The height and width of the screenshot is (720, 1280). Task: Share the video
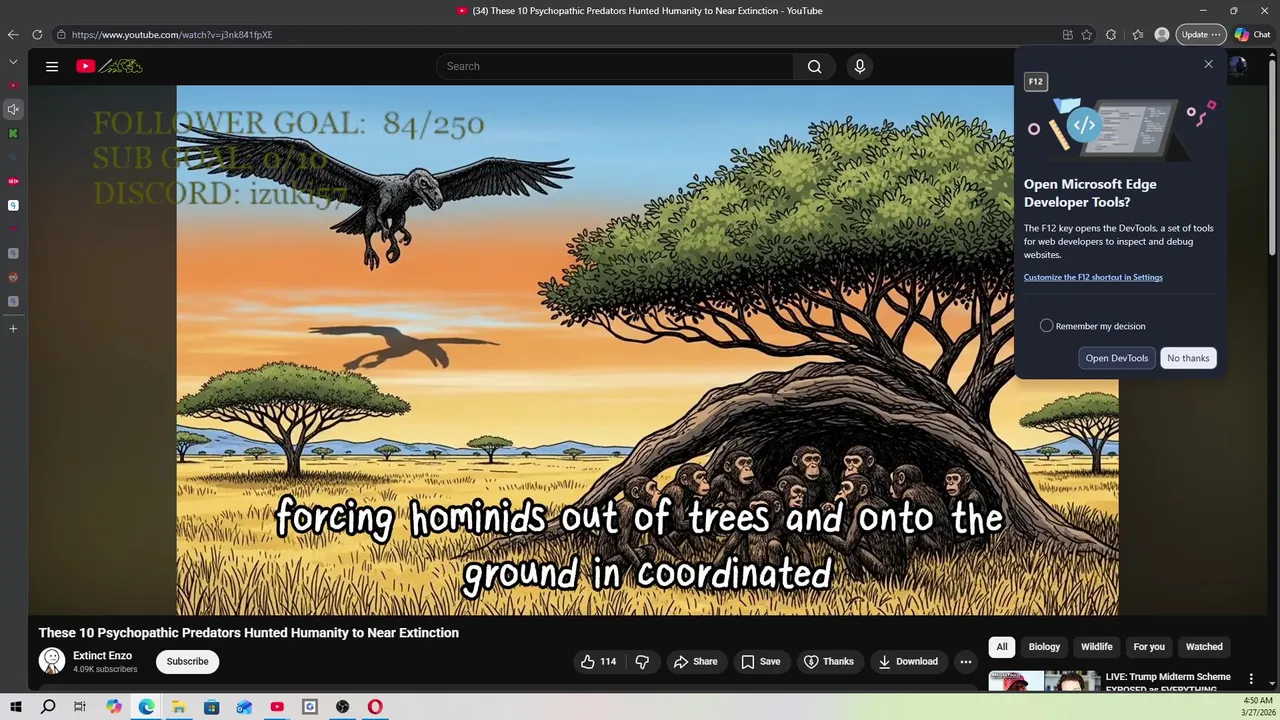[695, 662]
